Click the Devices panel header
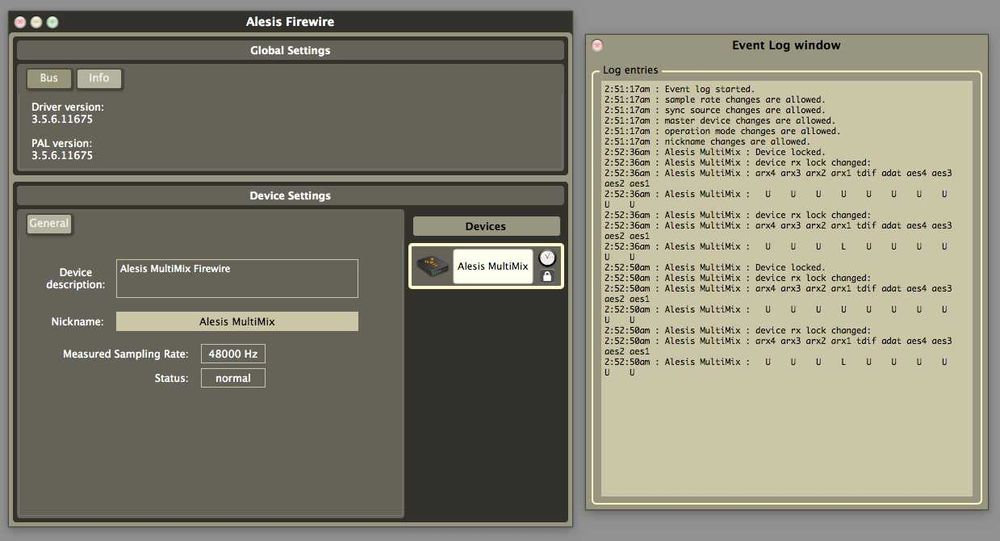1000x541 pixels. [486, 226]
